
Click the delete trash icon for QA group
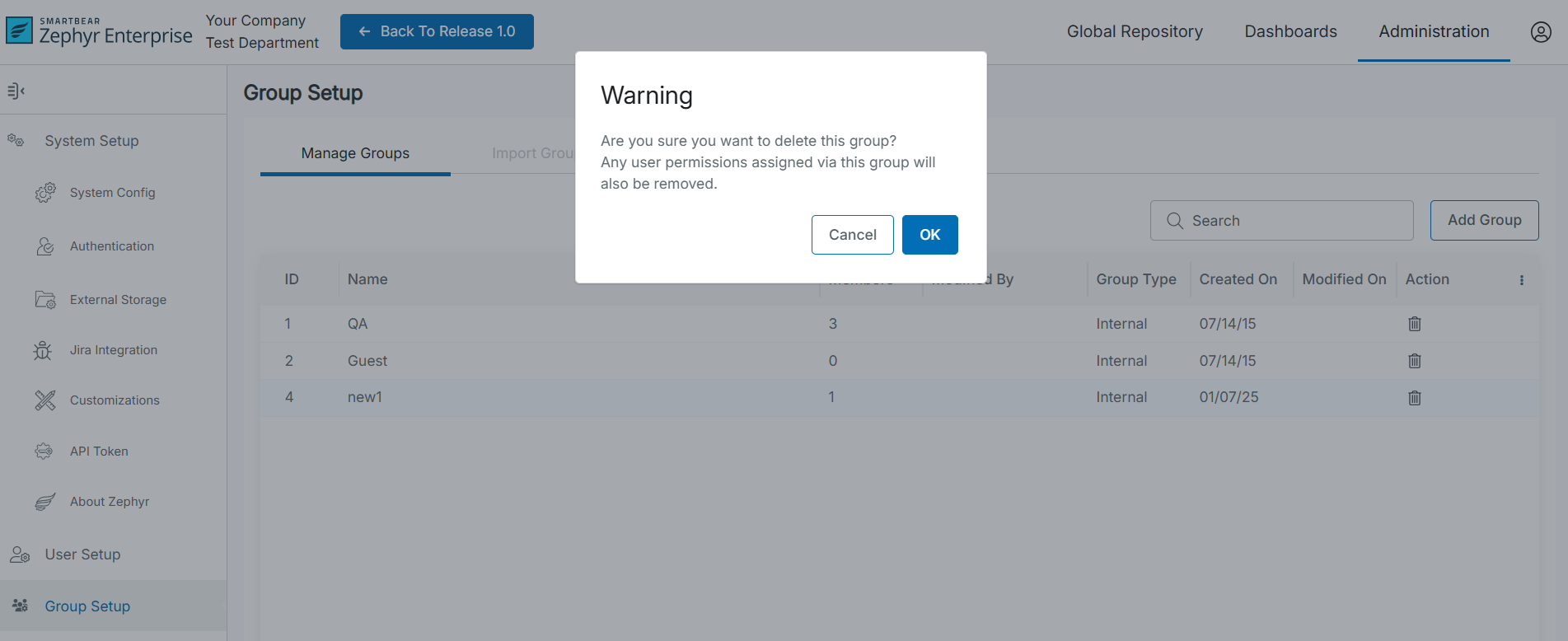[1414, 324]
